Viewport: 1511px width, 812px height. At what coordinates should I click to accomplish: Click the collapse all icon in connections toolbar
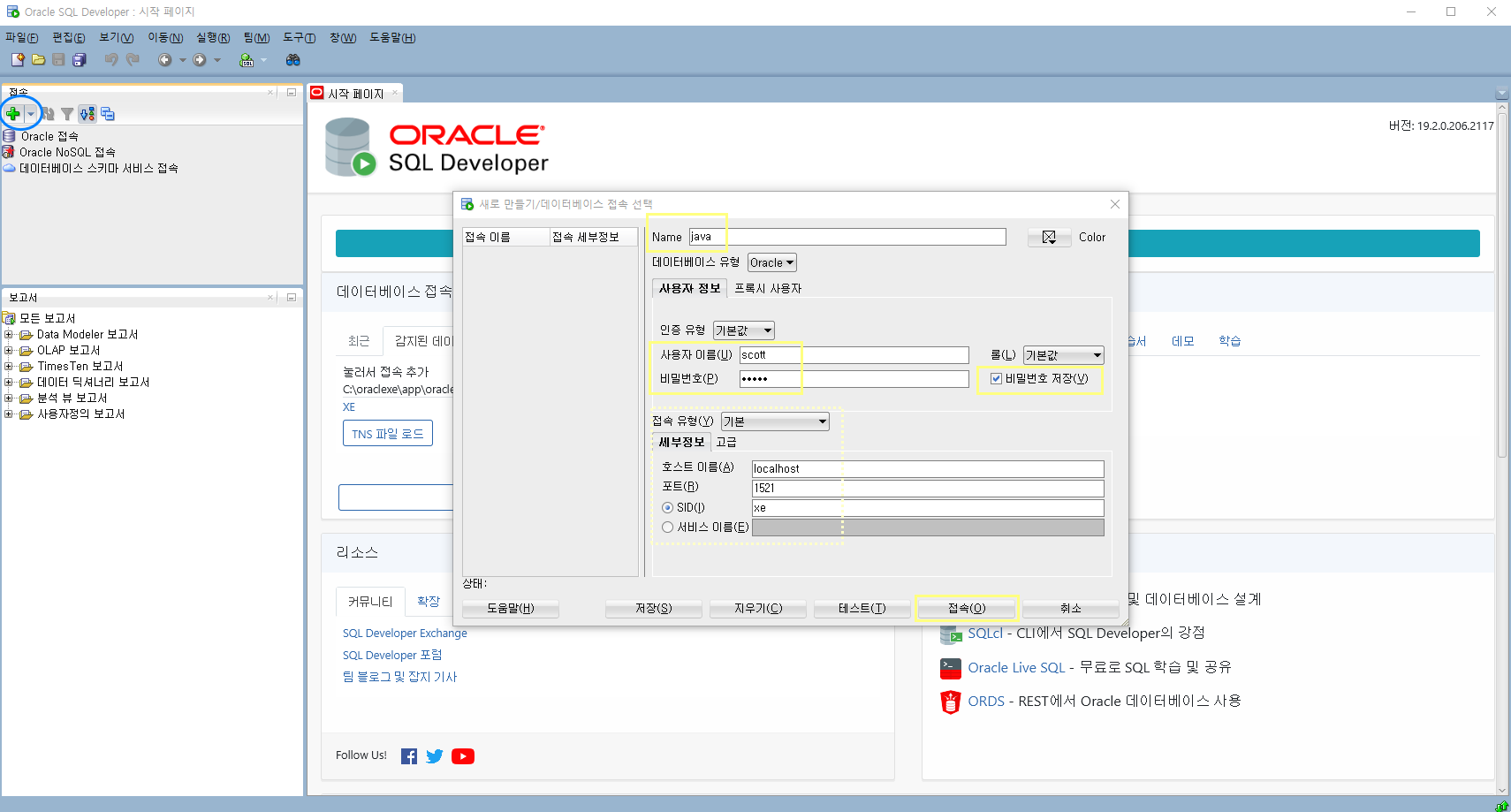click(x=108, y=114)
